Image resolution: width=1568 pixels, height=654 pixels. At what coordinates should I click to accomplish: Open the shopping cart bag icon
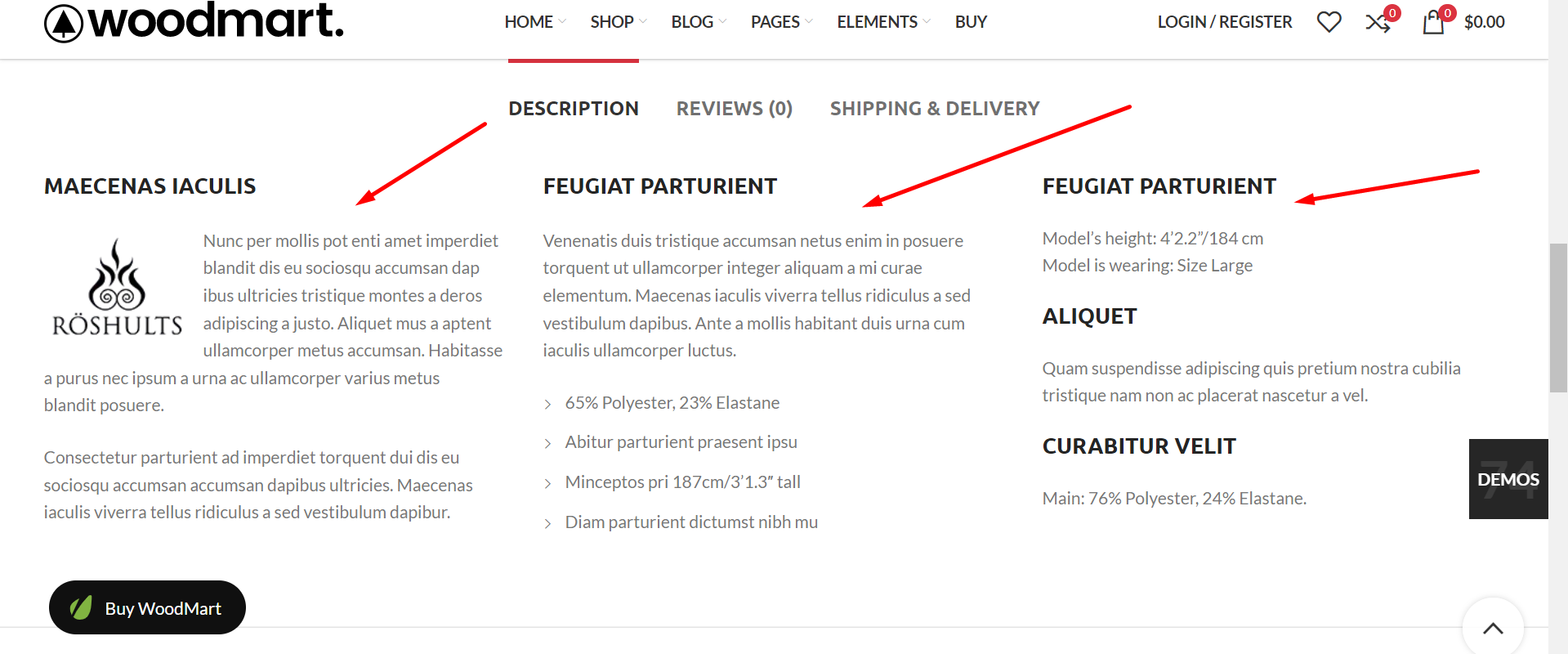click(x=1434, y=22)
